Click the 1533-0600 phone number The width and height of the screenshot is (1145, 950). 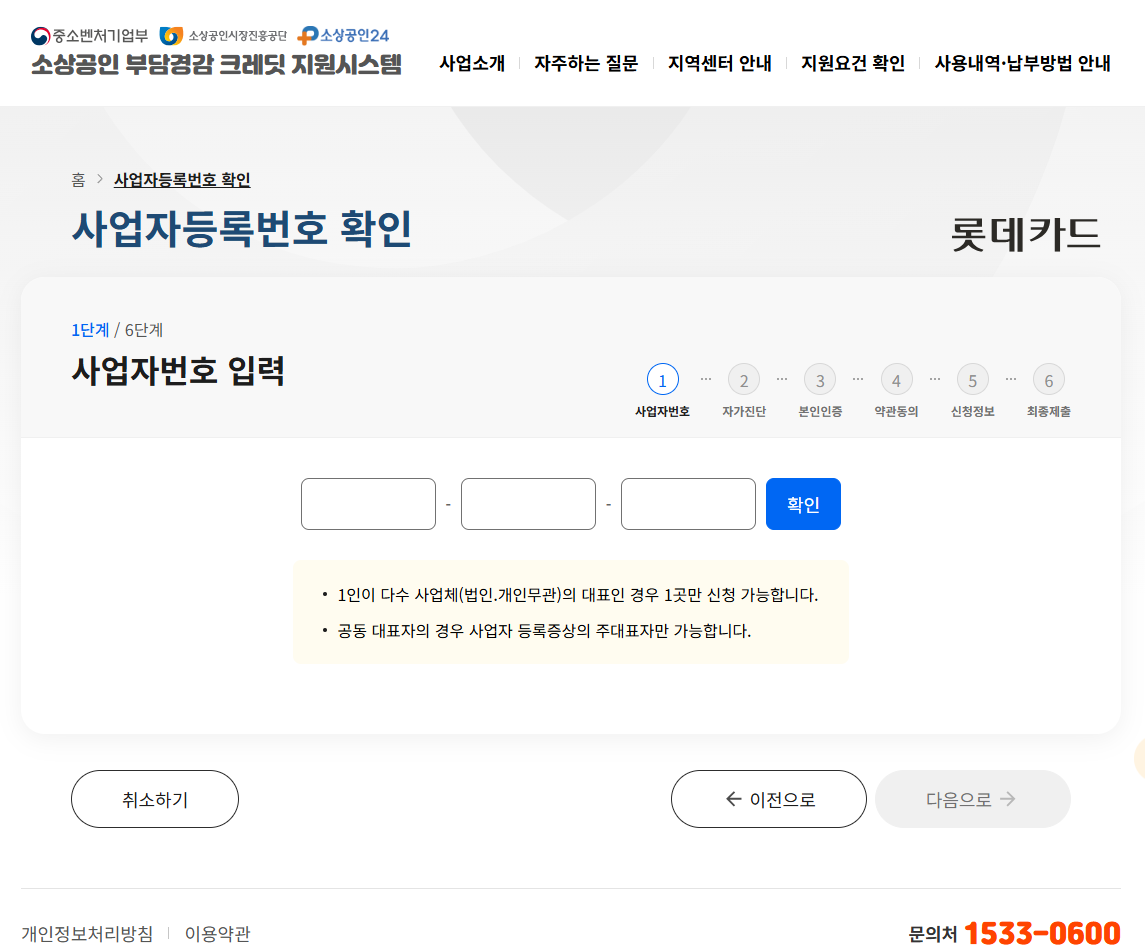(1042, 933)
